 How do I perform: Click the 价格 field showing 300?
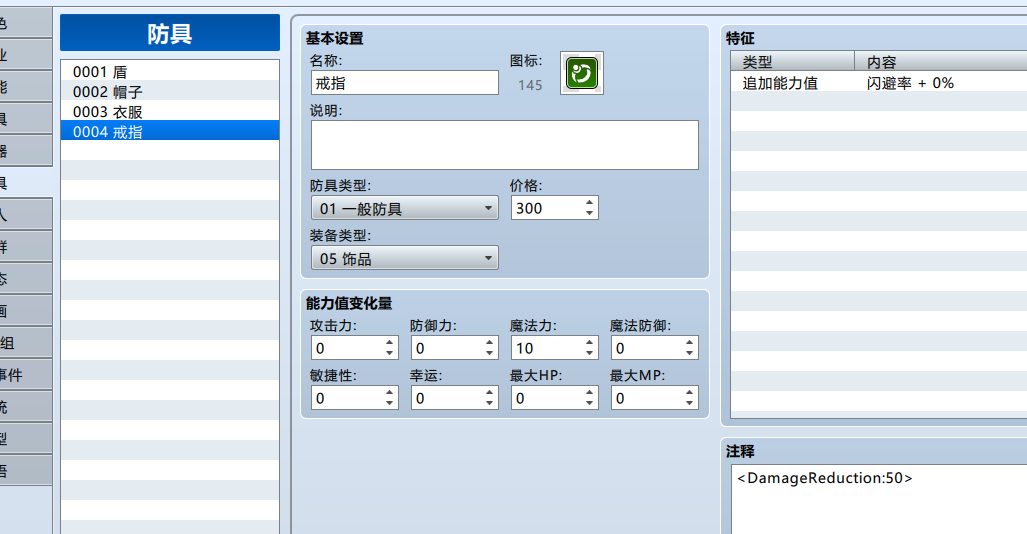pos(548,208)
